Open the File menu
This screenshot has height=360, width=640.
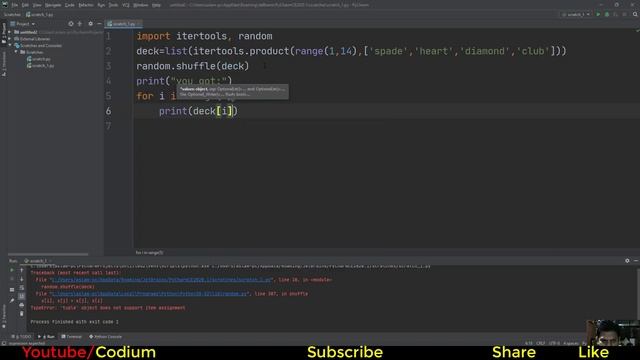[x=15, y=5]
